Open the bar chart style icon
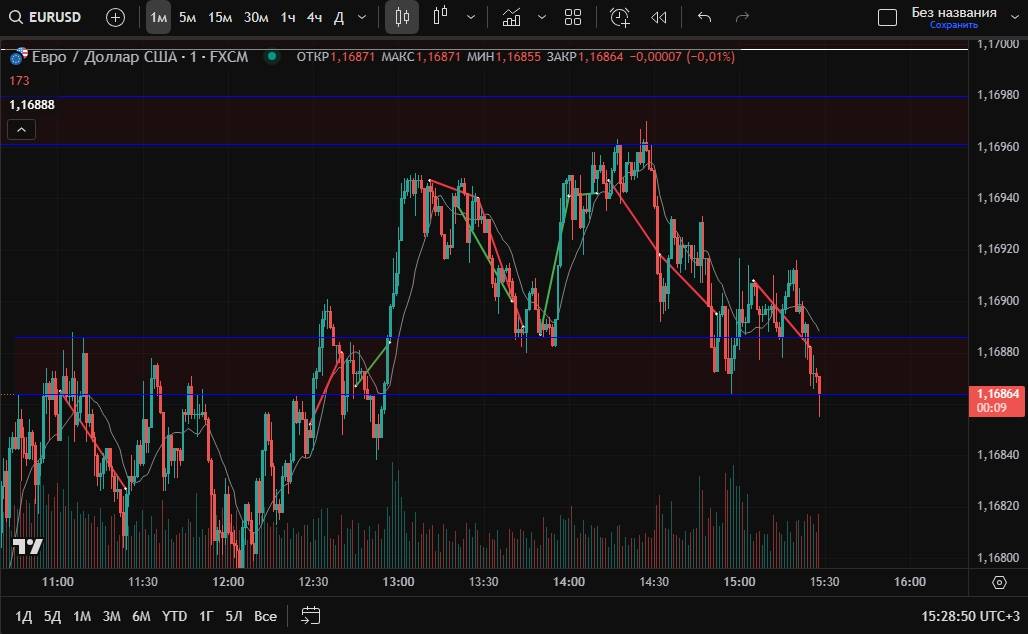The height and width of the screenshot is (634, 1028). pyautogui.click(x=441, y=16)
